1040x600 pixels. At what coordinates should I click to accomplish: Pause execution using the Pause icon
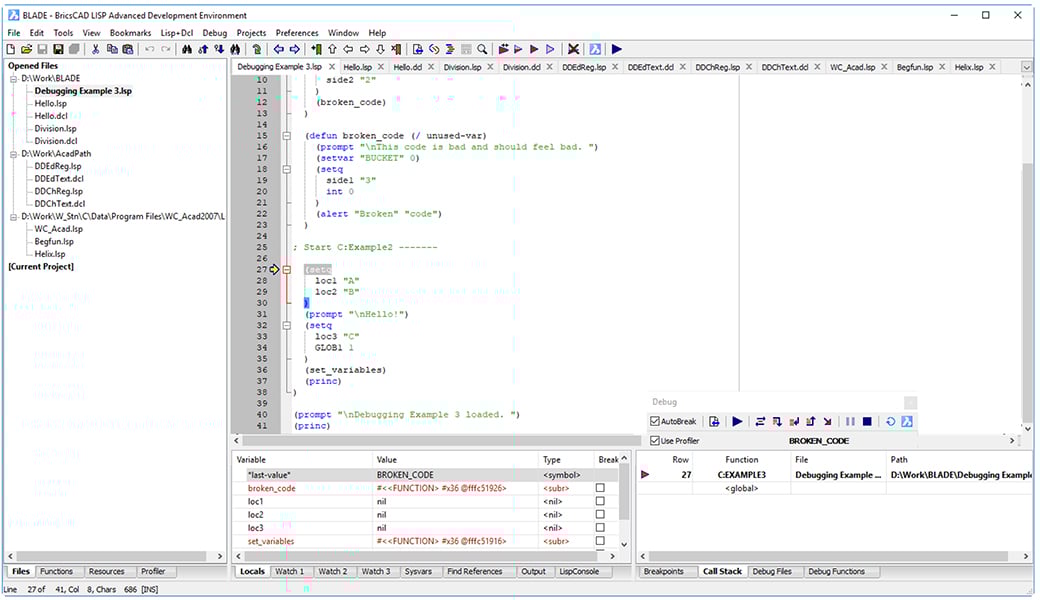pyautogui.click(x=851, y=421)
